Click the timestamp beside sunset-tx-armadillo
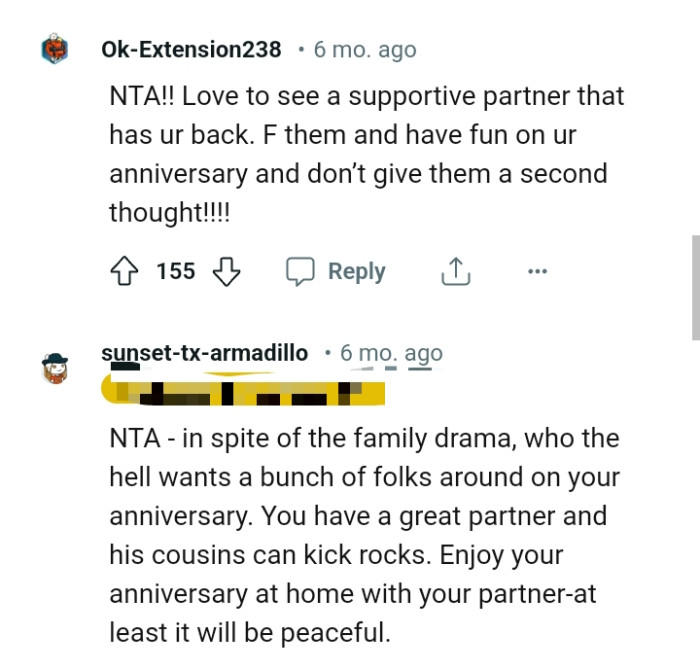 391,353
